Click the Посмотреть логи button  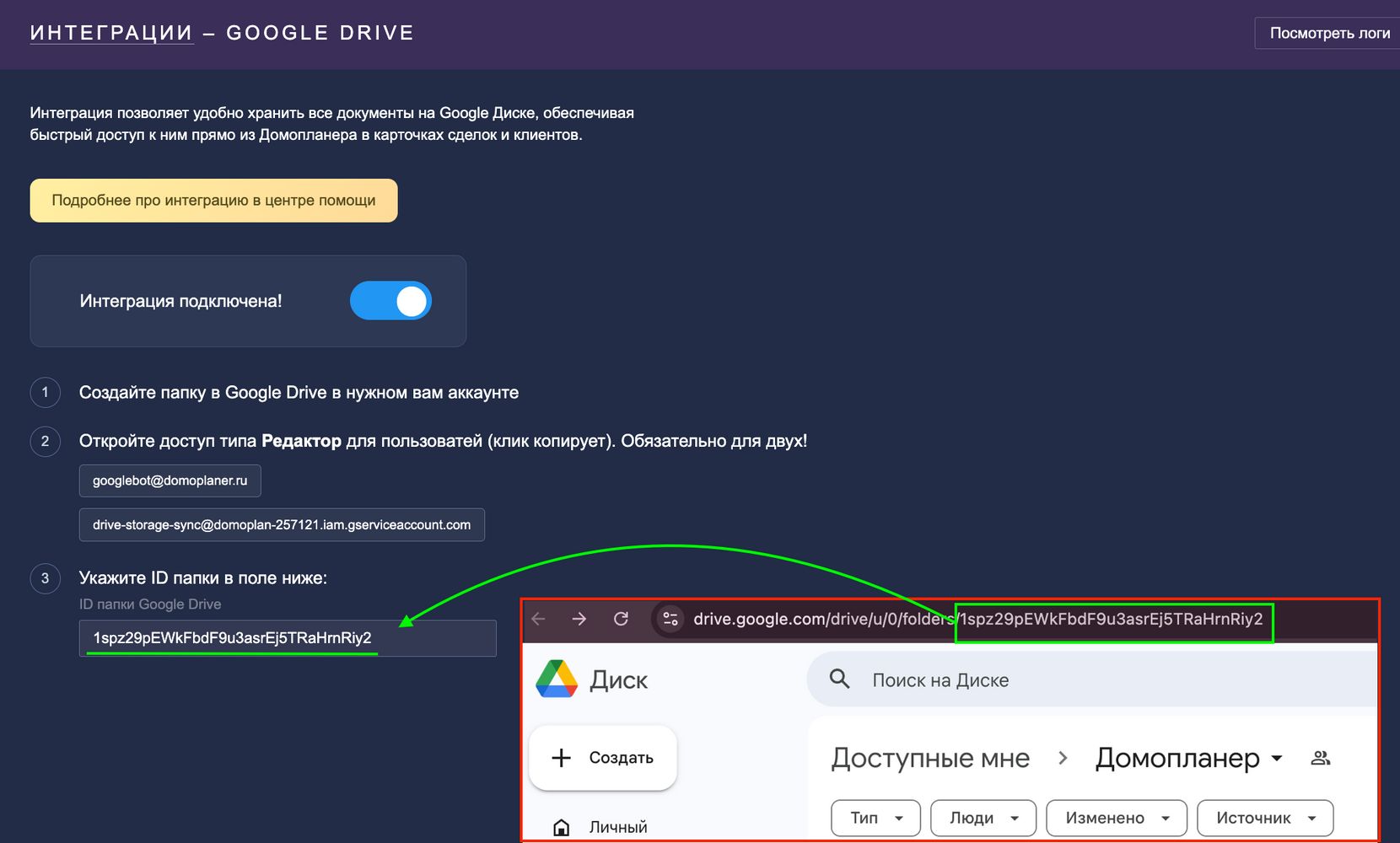tap(1329, 33)
